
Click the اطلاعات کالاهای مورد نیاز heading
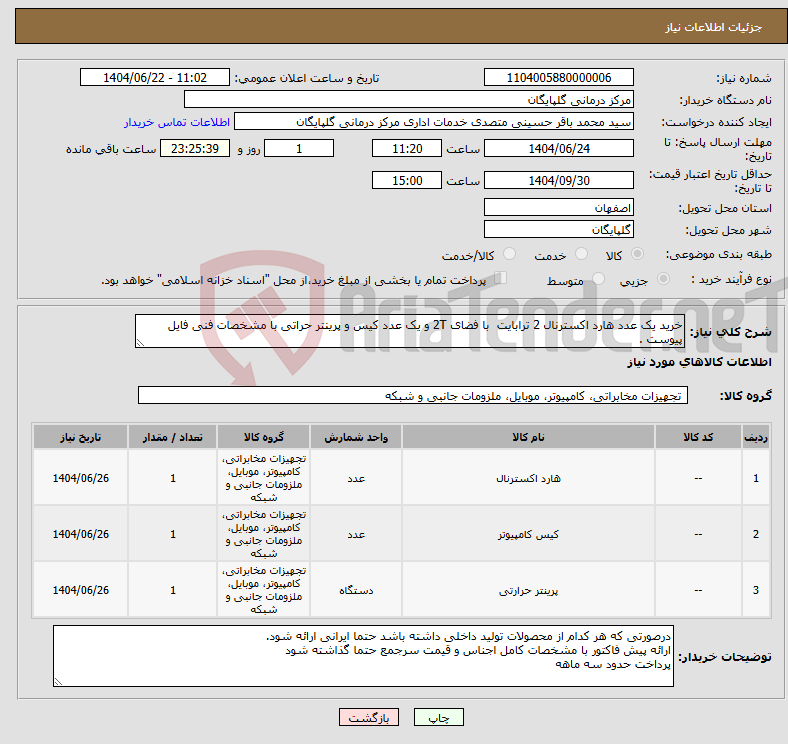(699, 362)
